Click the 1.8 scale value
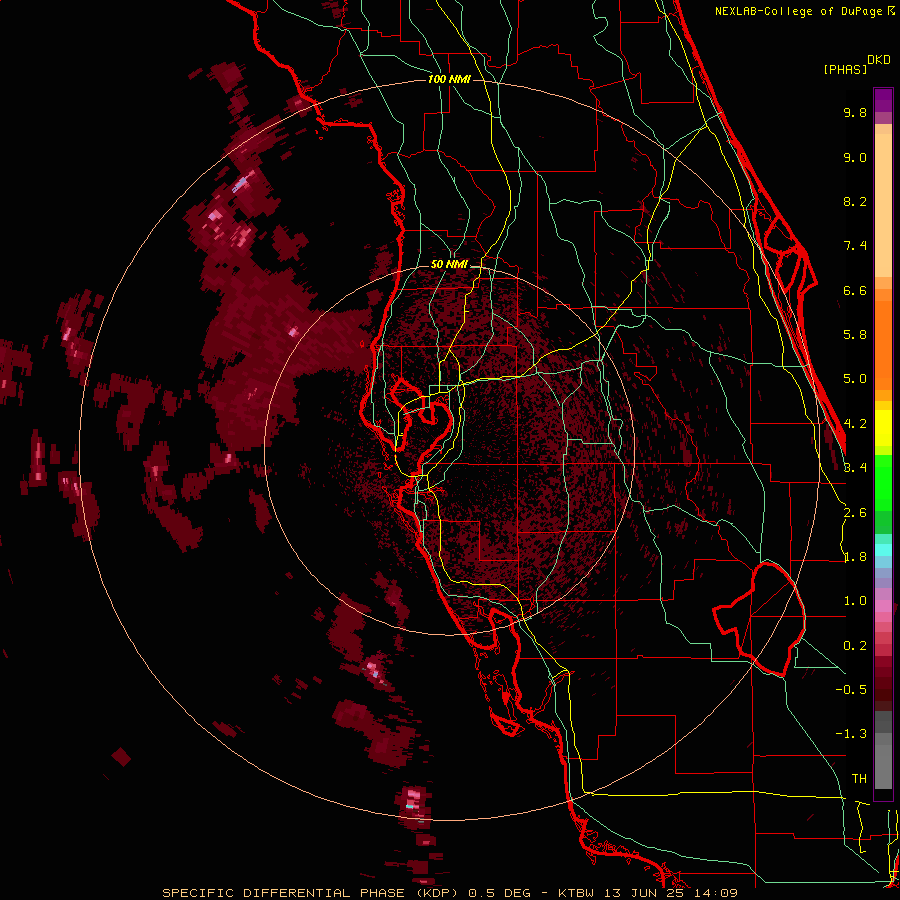 coord(855,557)
